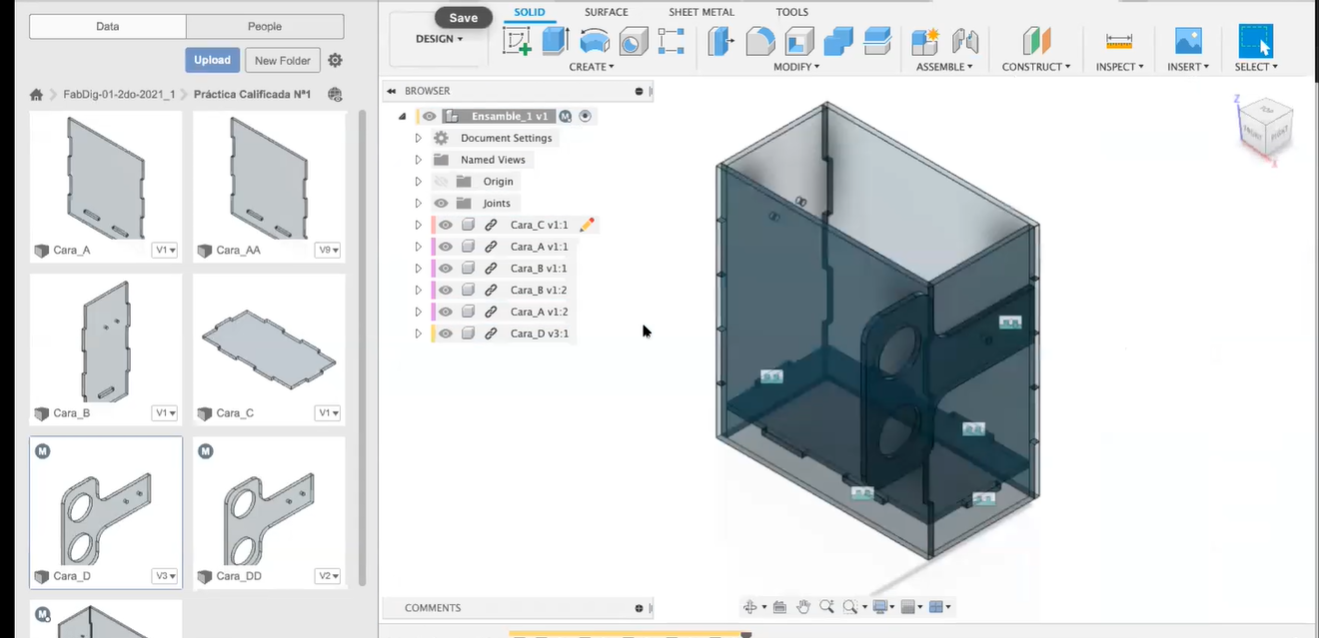This screenshot has height=638, width=1319.
Task: Select the Extrude tool
Action: [x=555, y=41]
